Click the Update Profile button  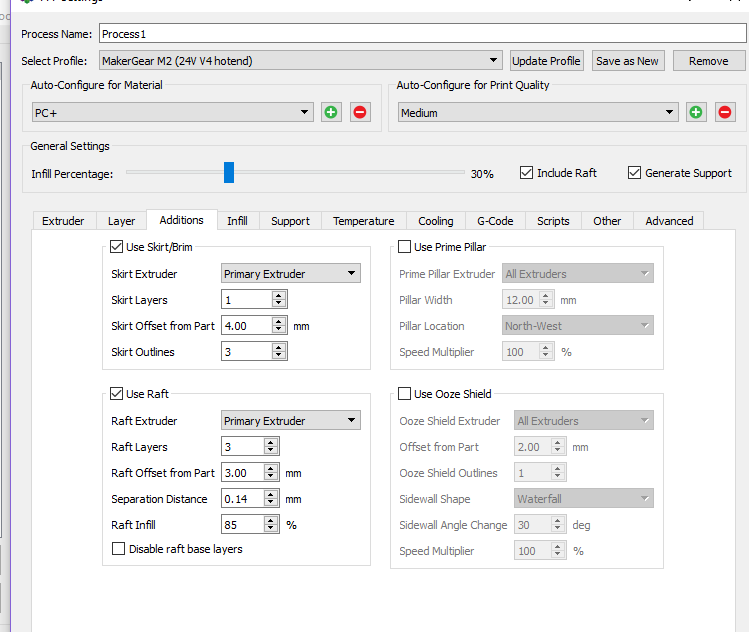(x=546, y=61)
